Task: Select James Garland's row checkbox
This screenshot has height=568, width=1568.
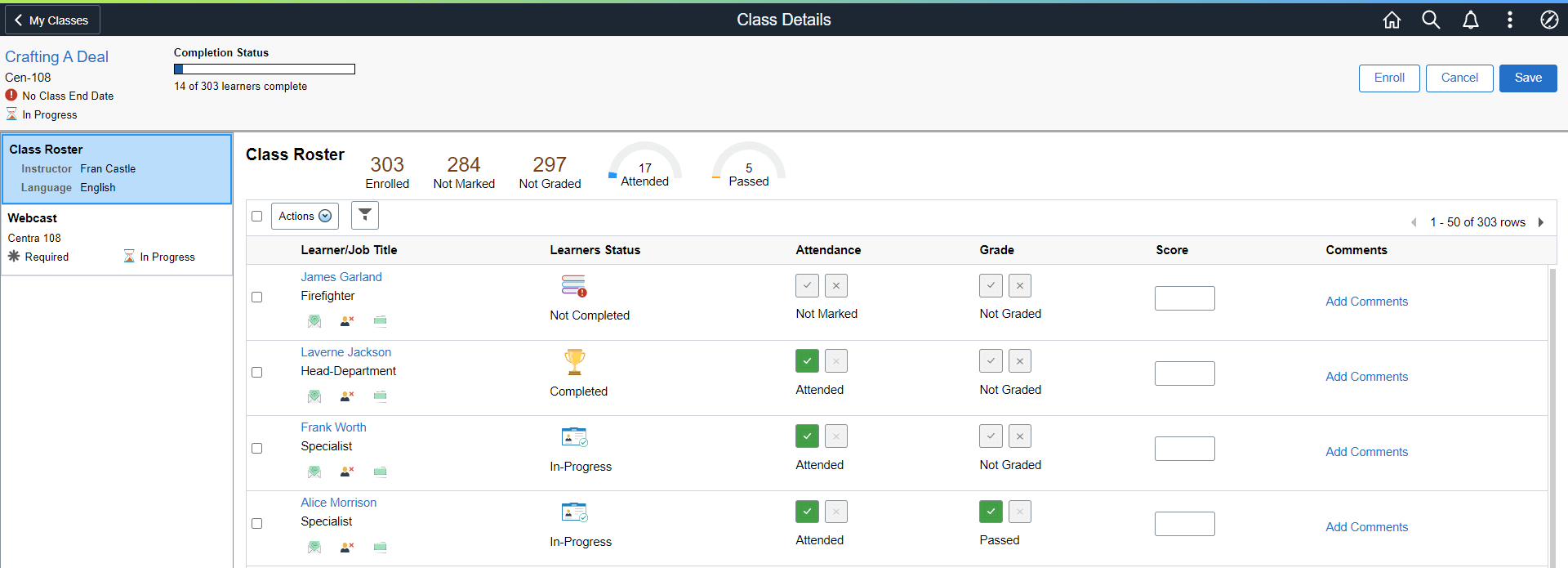Action: (x=257, y=297)
